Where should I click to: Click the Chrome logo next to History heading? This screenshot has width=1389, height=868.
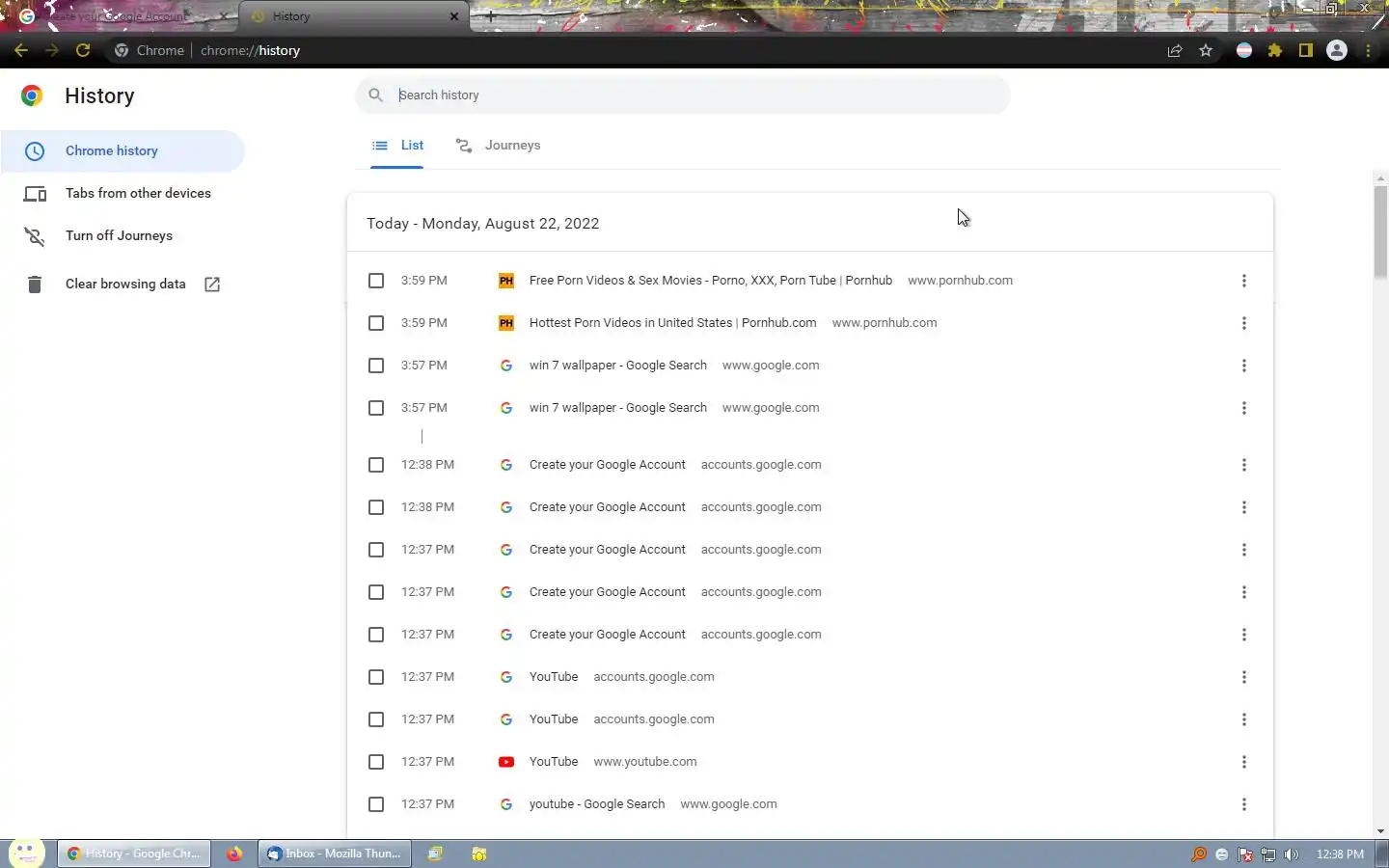click(32, 95)
